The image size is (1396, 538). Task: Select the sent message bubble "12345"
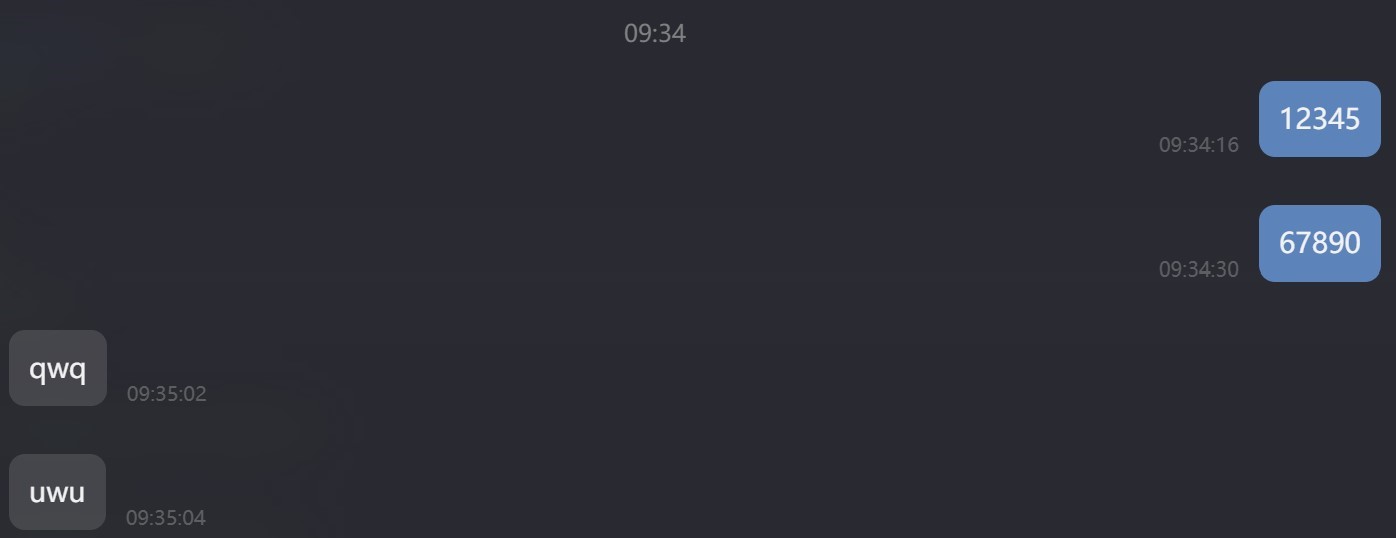pos(1319,119)
